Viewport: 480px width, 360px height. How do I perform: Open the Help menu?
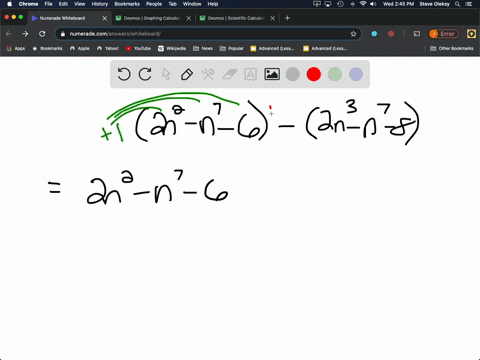[x=213, y=4]
